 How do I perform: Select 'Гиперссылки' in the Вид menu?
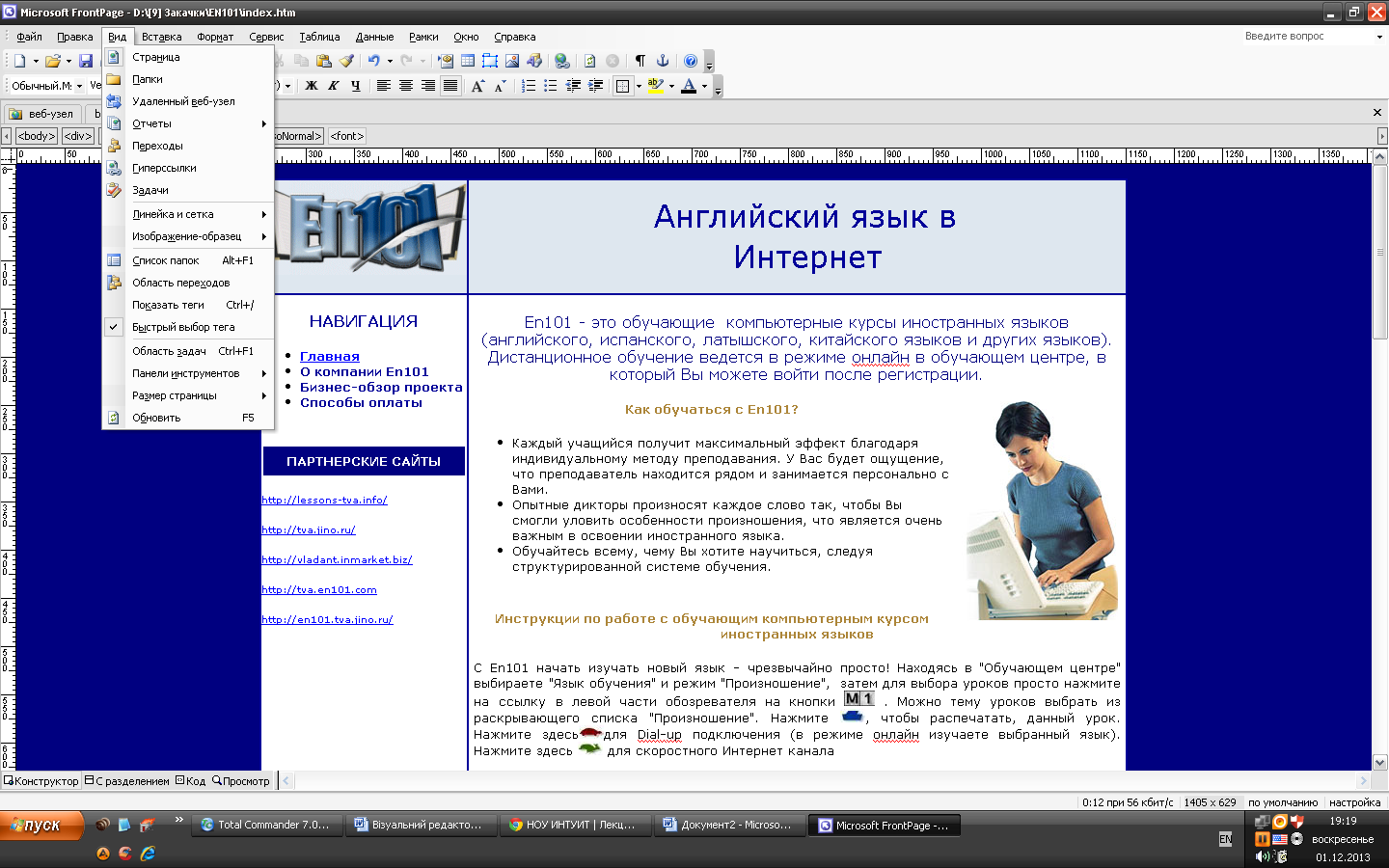(188, 168)
